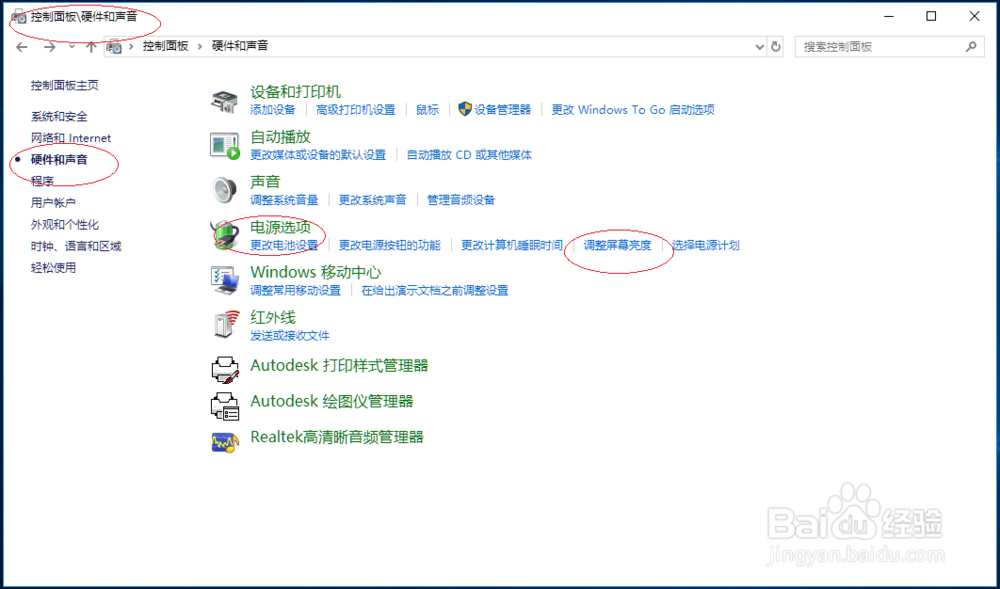1000x589 pixels.
Task: Click inside the 搜索控制面板 search box
Action: [880, 46]
